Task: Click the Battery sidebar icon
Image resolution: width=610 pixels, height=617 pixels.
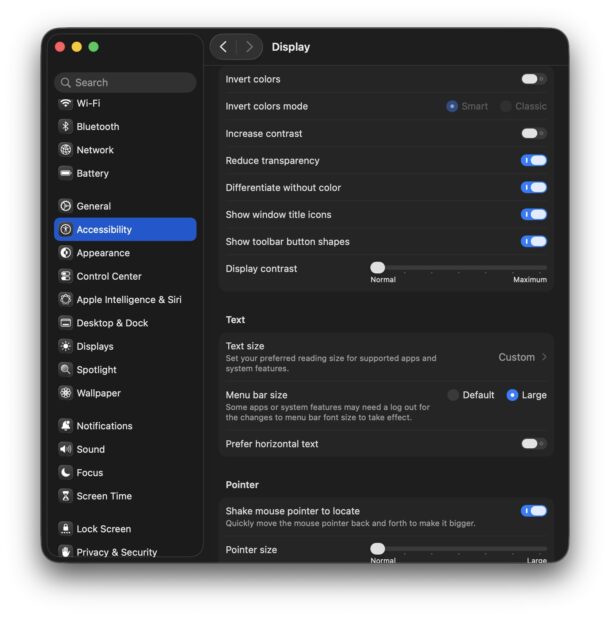Action: [x=66, y=173]
